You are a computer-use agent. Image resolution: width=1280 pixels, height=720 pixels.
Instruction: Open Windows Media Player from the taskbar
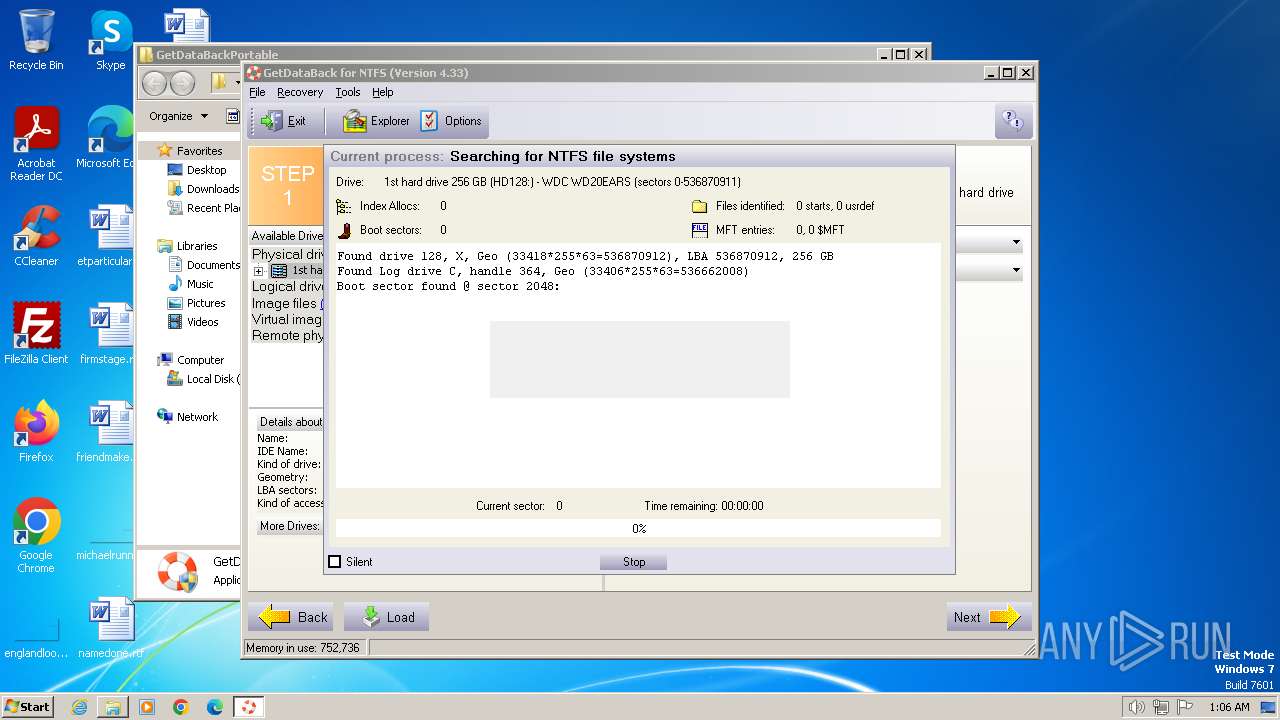click(147, 707)
